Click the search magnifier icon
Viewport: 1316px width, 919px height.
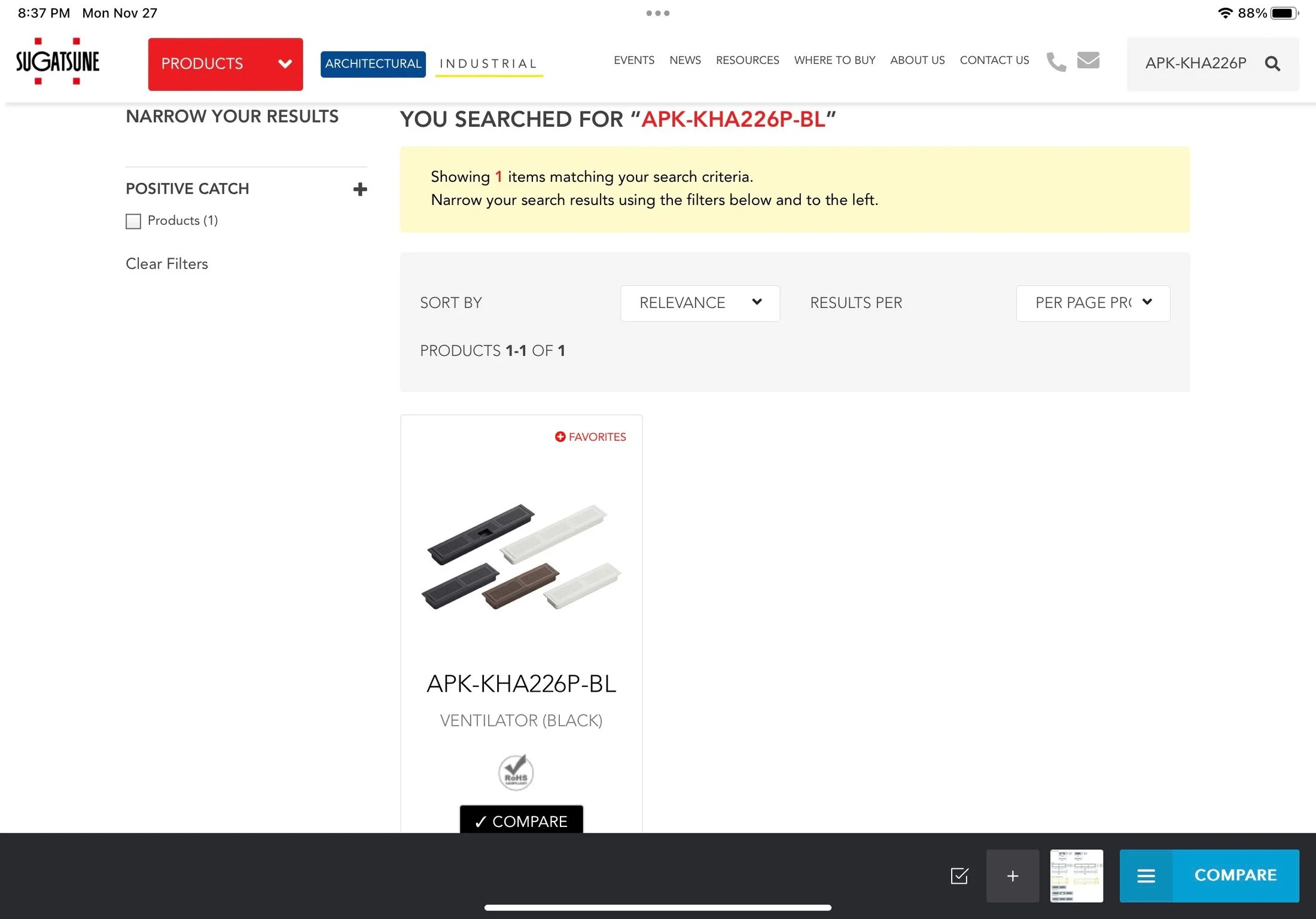(x=1272, y=63)
